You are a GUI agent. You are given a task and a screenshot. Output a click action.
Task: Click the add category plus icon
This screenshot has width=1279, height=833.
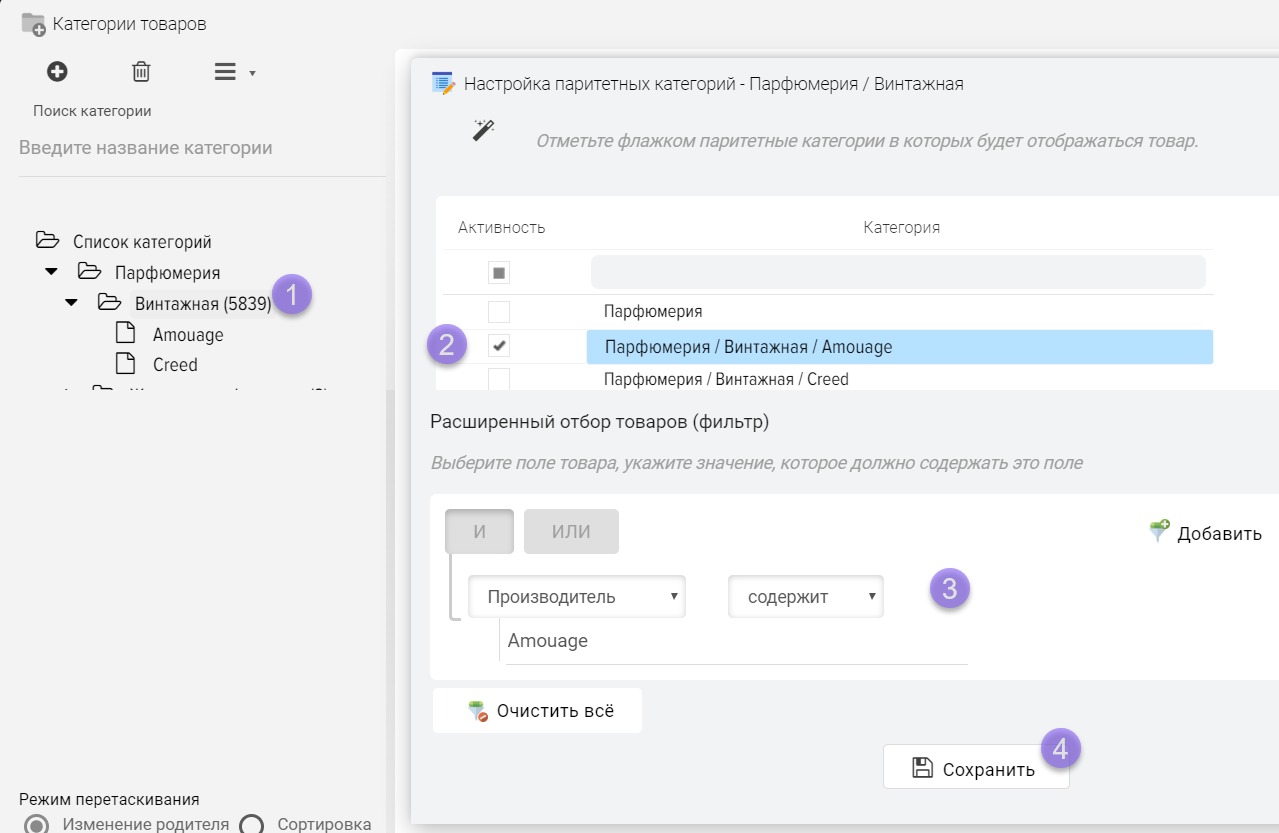tap(57, 72)
